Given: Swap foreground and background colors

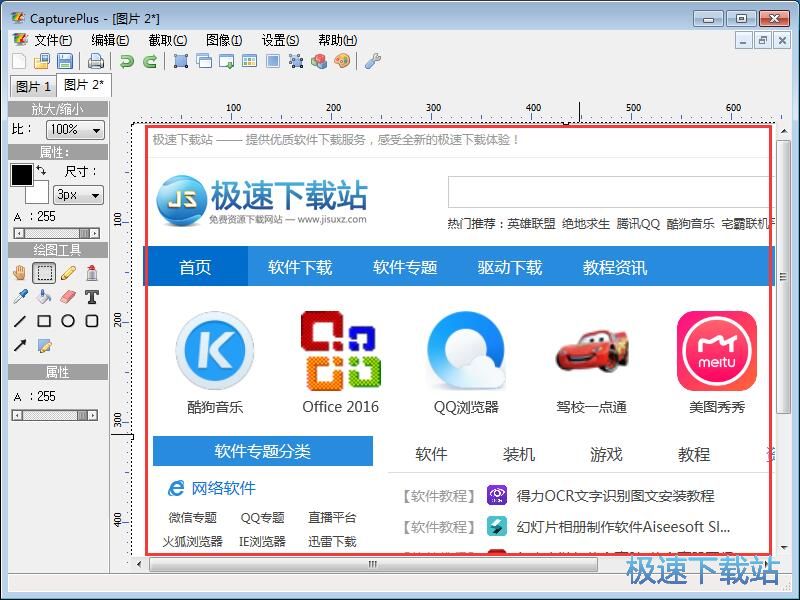Looking at the screenshot, I should pos(42,171).
